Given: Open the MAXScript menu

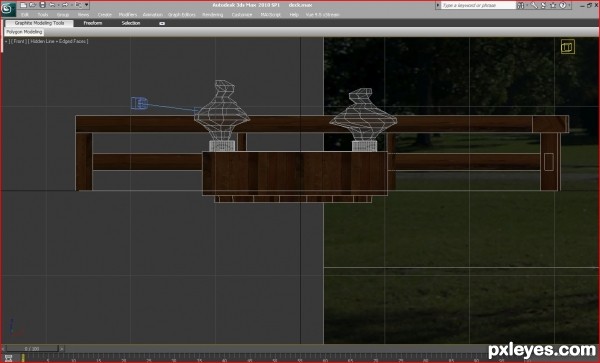Looking at the screenshot, I should [271, 15].
